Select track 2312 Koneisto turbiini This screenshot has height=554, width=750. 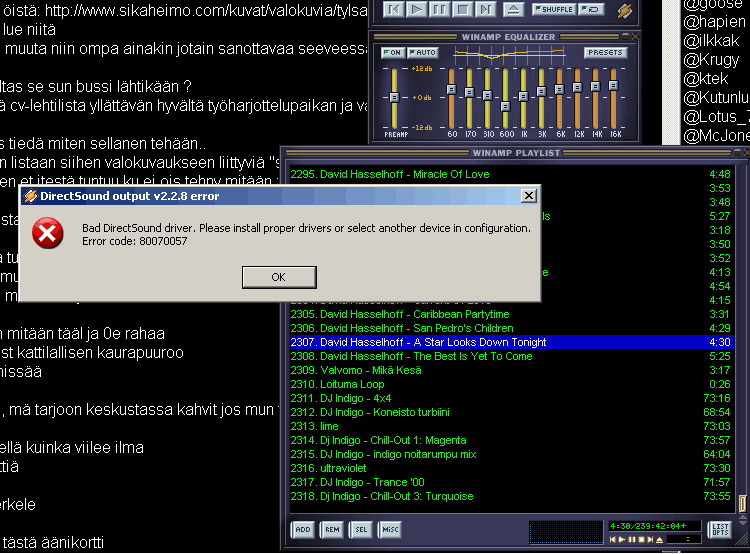511,412
